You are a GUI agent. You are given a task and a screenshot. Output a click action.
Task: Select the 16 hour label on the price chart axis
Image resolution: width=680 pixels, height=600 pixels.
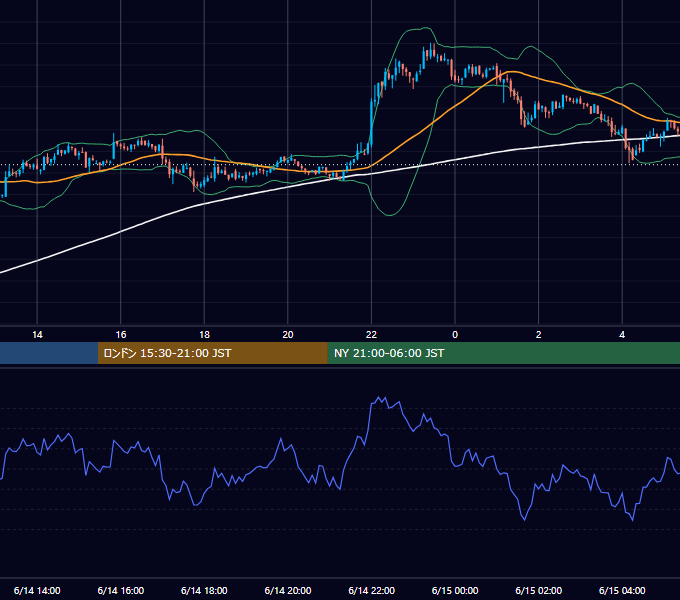pyautogui.click(x=121, y=335)
